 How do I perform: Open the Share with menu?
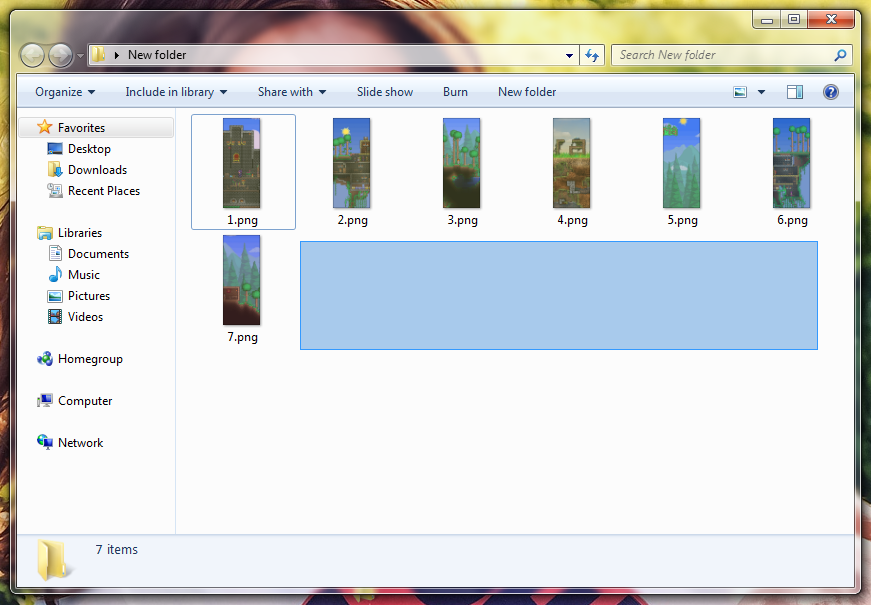coord(292,92)
